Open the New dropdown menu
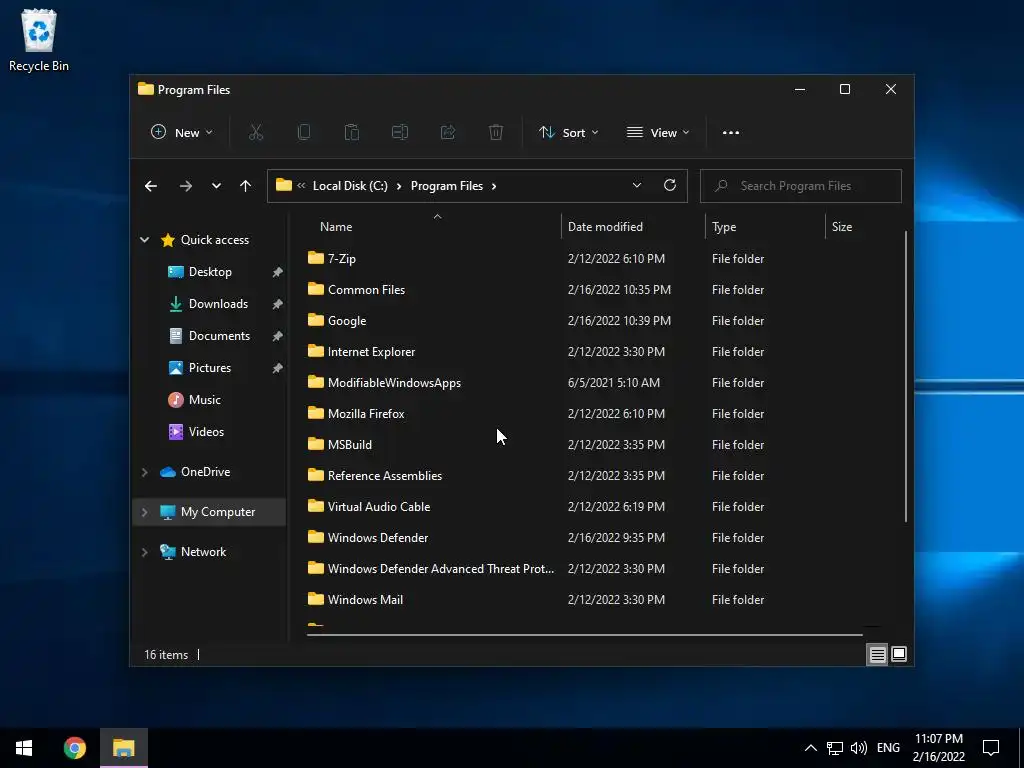1024x768 pixels. 182,133
